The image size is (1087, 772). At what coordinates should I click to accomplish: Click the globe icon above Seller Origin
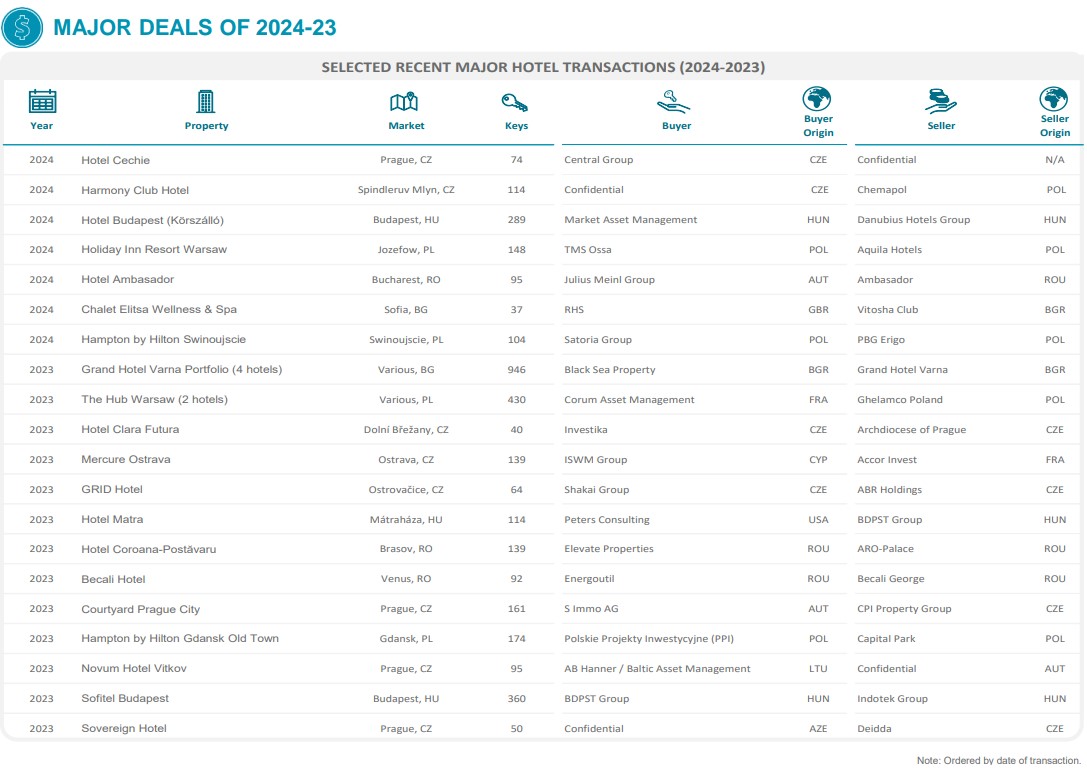pyautogui.click(x=1053, y=99)
